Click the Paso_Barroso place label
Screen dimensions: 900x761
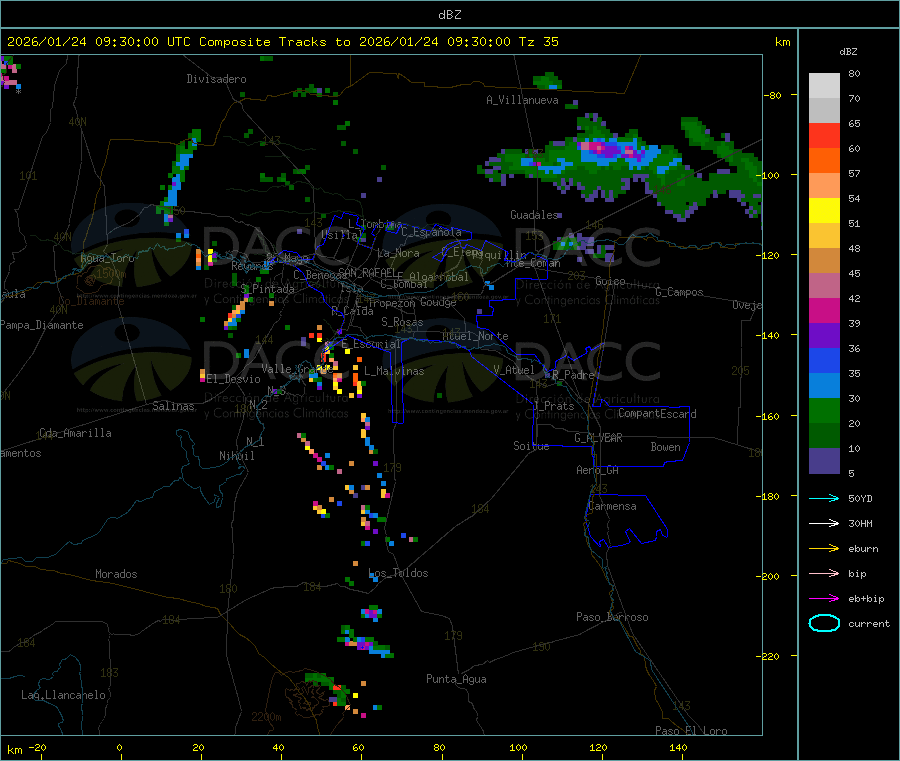tap(612, 617)
